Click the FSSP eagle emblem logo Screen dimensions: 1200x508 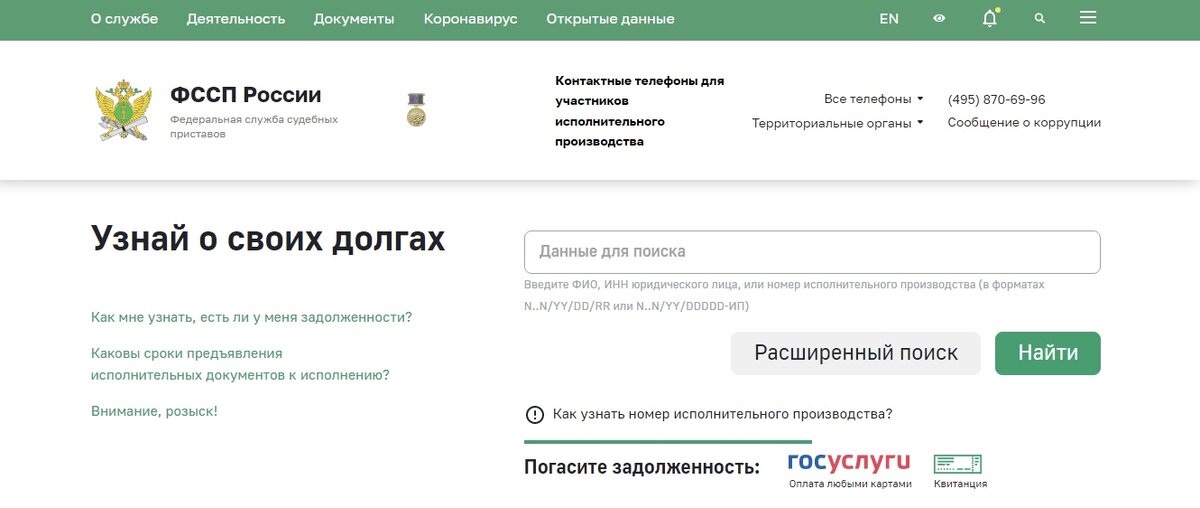pyautogui.click(x=124, y=111)
